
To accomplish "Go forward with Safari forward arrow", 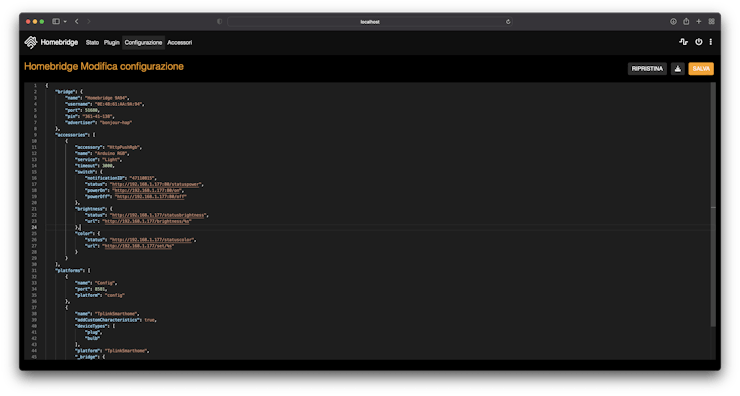I will 88,21.
